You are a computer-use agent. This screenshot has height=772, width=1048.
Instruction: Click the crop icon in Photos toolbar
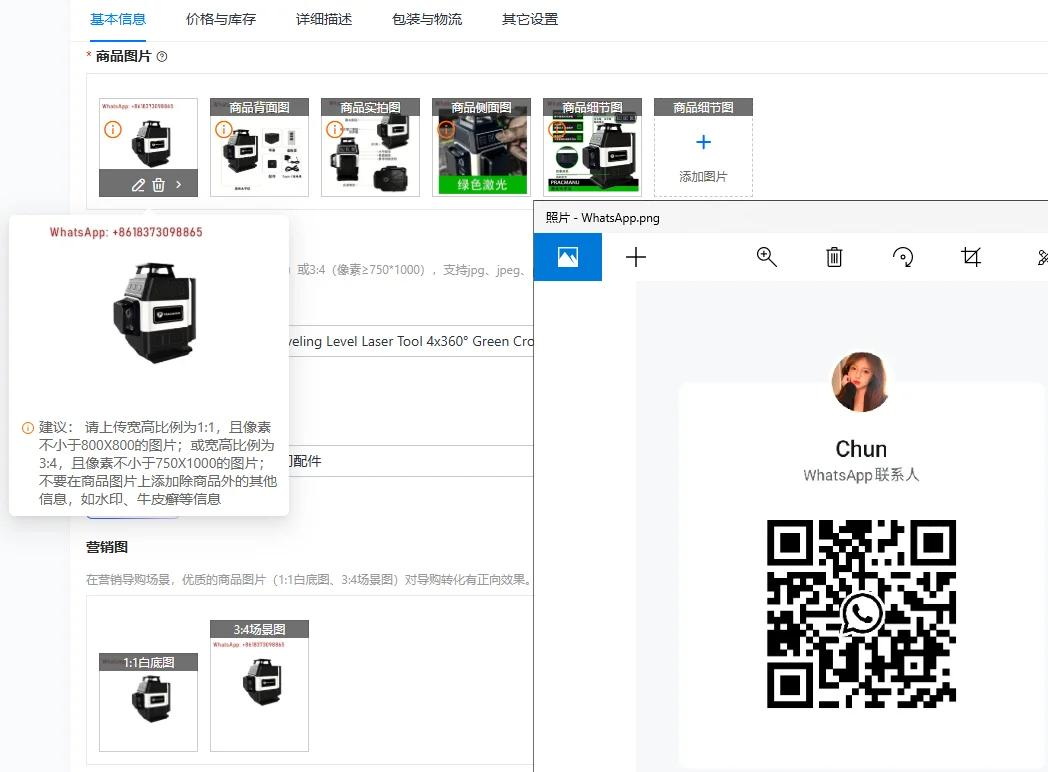pos(971,257)
